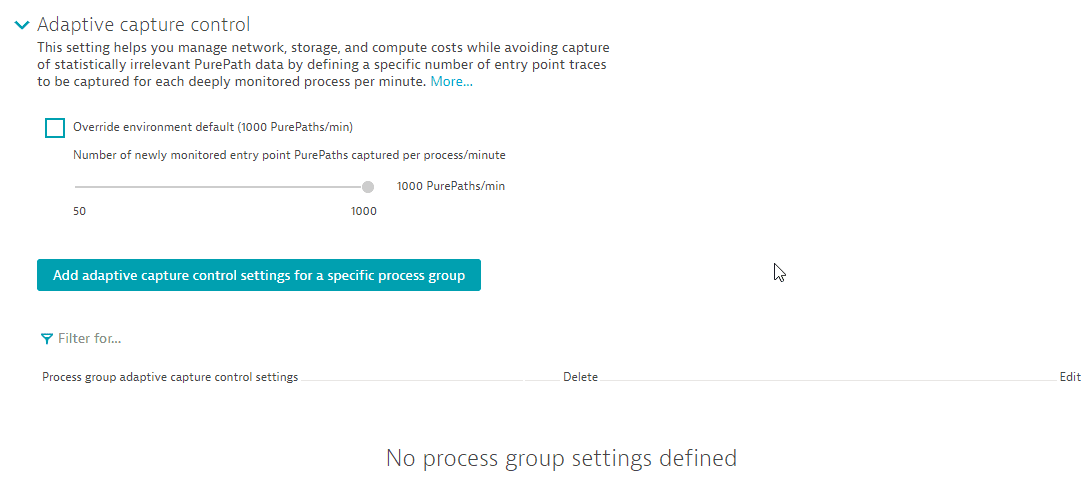The image size is (1092, 484).
Task: Click the Override environment default label text
Action: coord(212,127)
